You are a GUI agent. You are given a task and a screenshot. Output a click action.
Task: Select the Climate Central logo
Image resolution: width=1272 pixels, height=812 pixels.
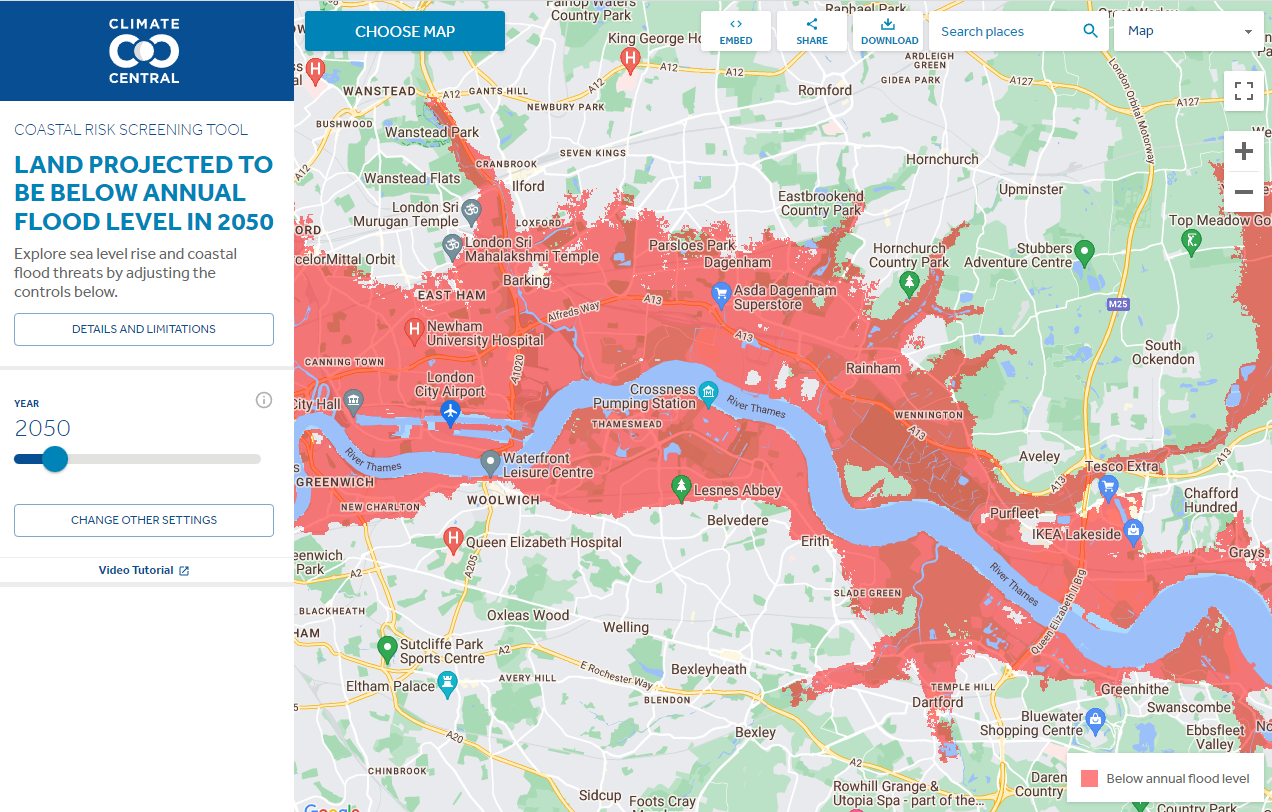pyautogui.click(x=143, y=50)
